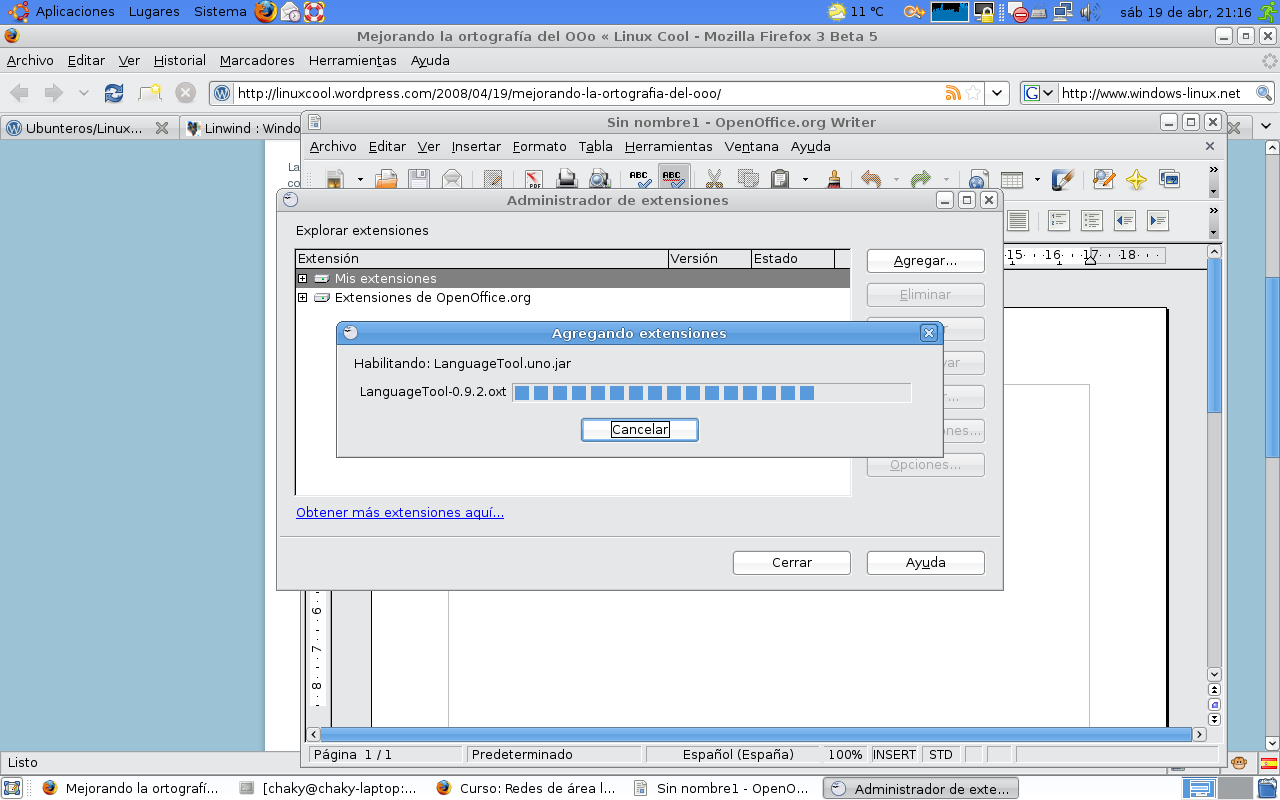1280x800 pixels.
Task: Toggle Firefox bookmark star in URL bar
Action: click(x=973, y=93)
